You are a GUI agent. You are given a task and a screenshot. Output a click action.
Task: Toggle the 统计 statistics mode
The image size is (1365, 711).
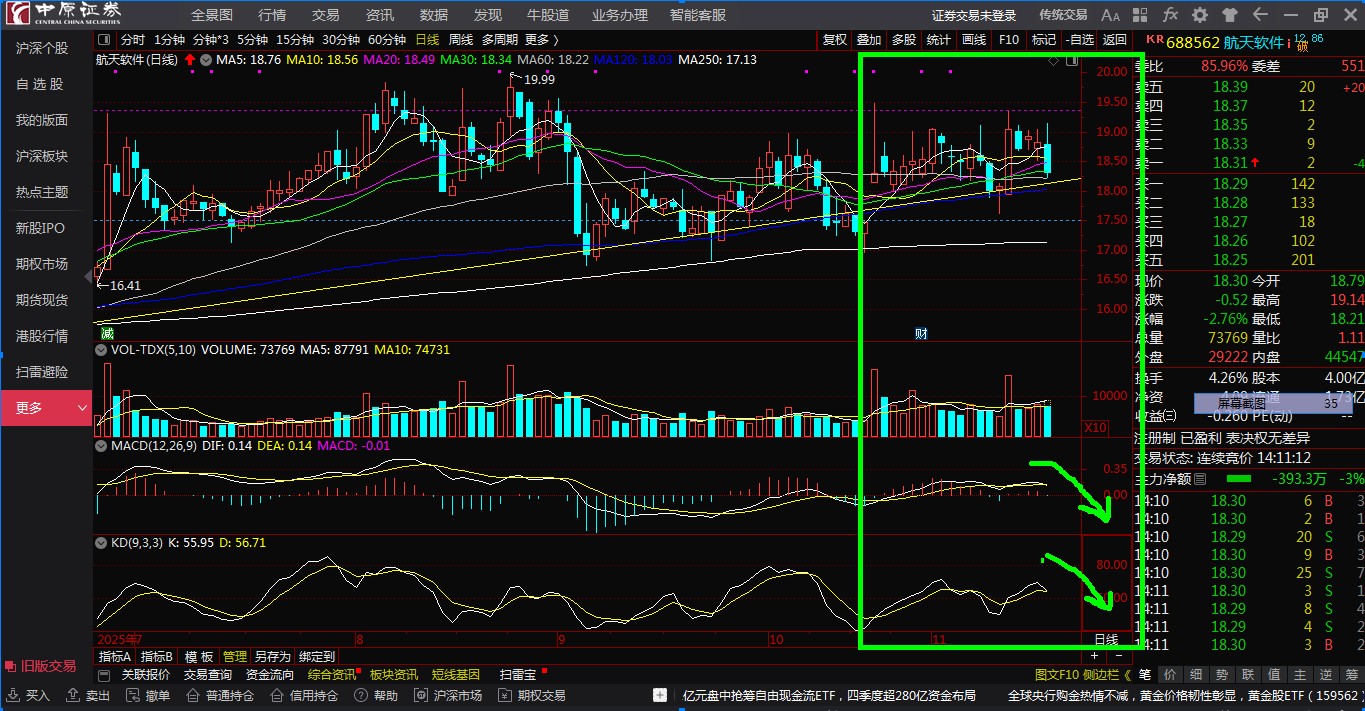(x=939, y=40)
